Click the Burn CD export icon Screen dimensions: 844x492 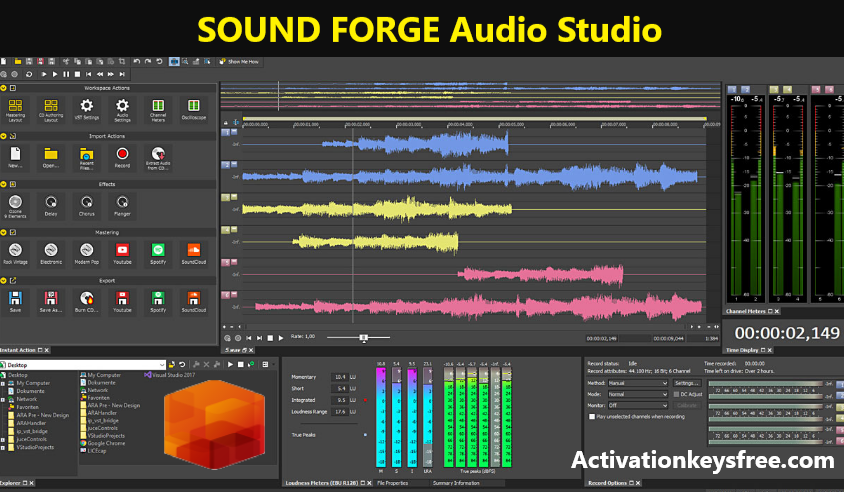(x=86, y=301)
